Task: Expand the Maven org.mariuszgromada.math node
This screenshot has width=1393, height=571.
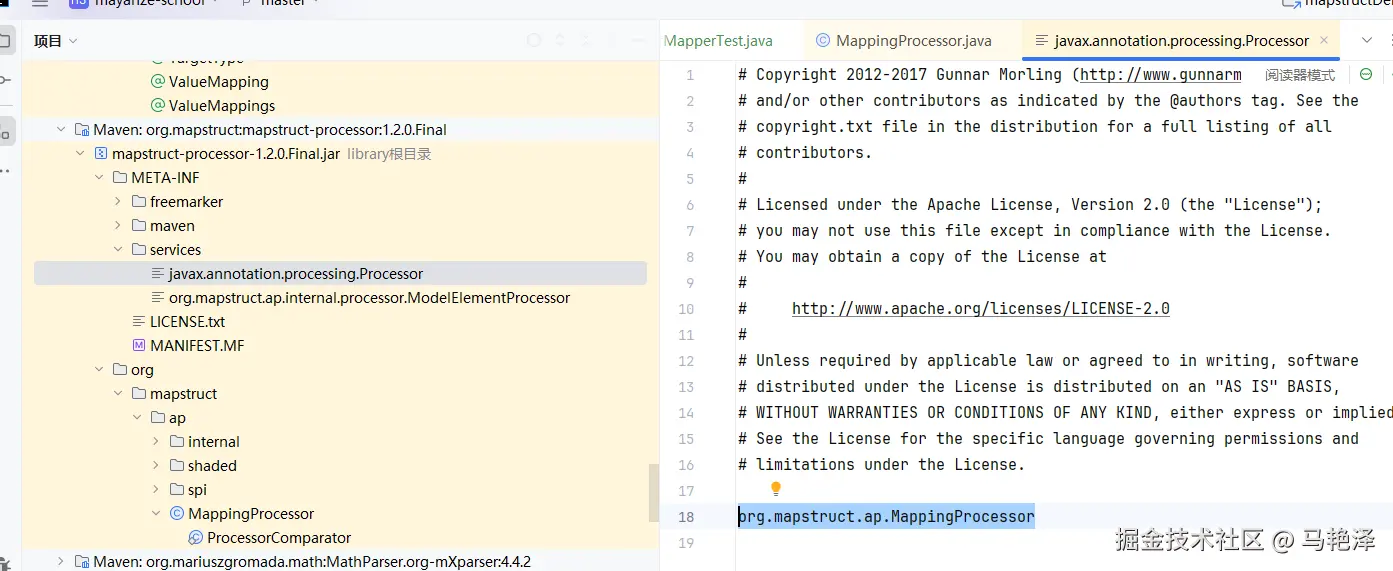Action: pos(61,562)
